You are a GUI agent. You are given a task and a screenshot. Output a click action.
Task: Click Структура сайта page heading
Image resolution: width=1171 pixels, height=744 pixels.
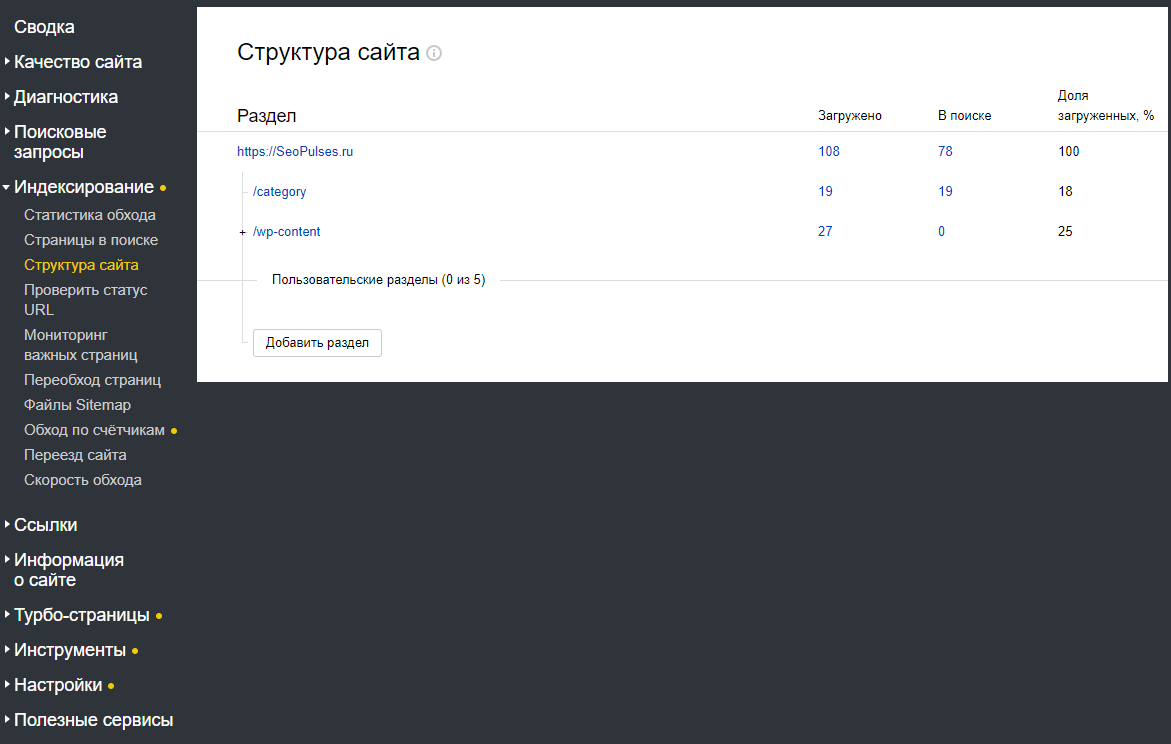(329, 52)
